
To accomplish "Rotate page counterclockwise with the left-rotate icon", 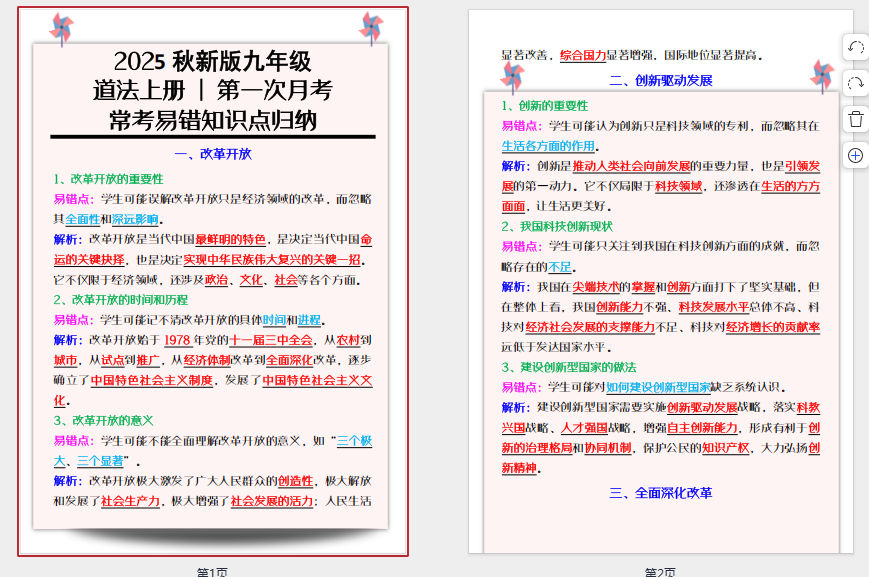I will tap(855, 48).
